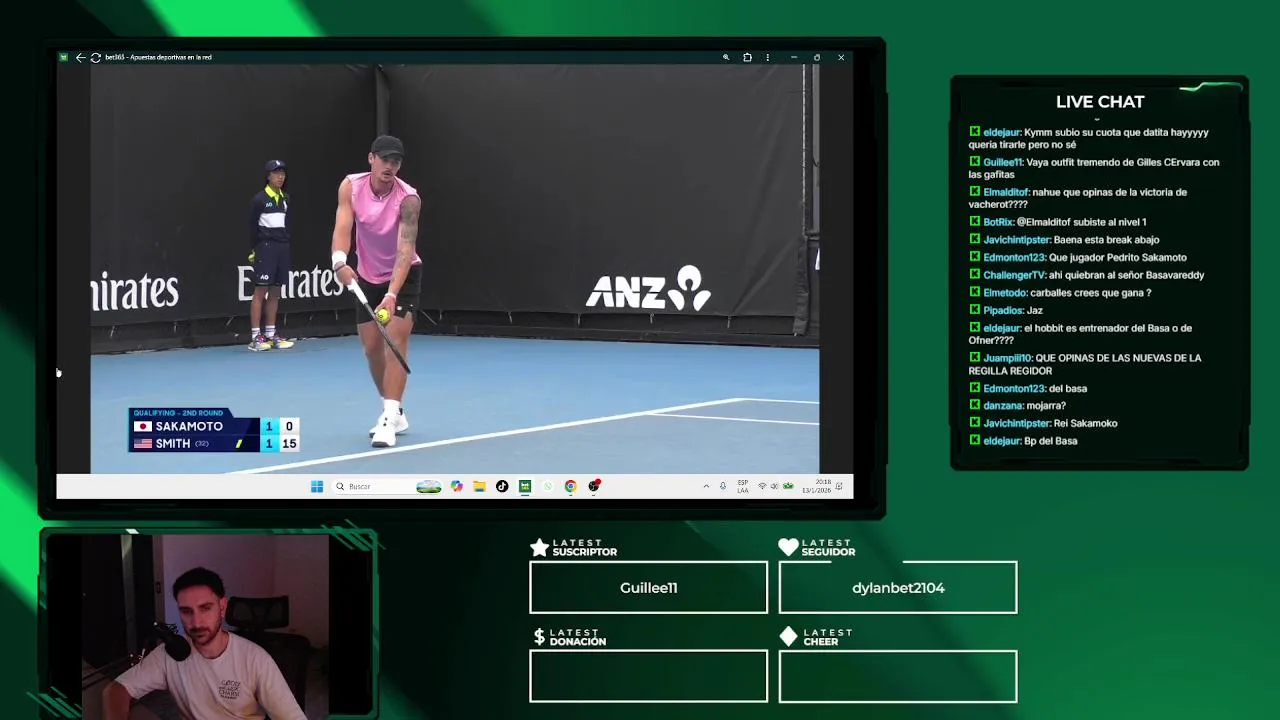The width and height of the screenshot is (1280, 720).
Task: Open the three-dot browser menu
Action: click(768, 57)
